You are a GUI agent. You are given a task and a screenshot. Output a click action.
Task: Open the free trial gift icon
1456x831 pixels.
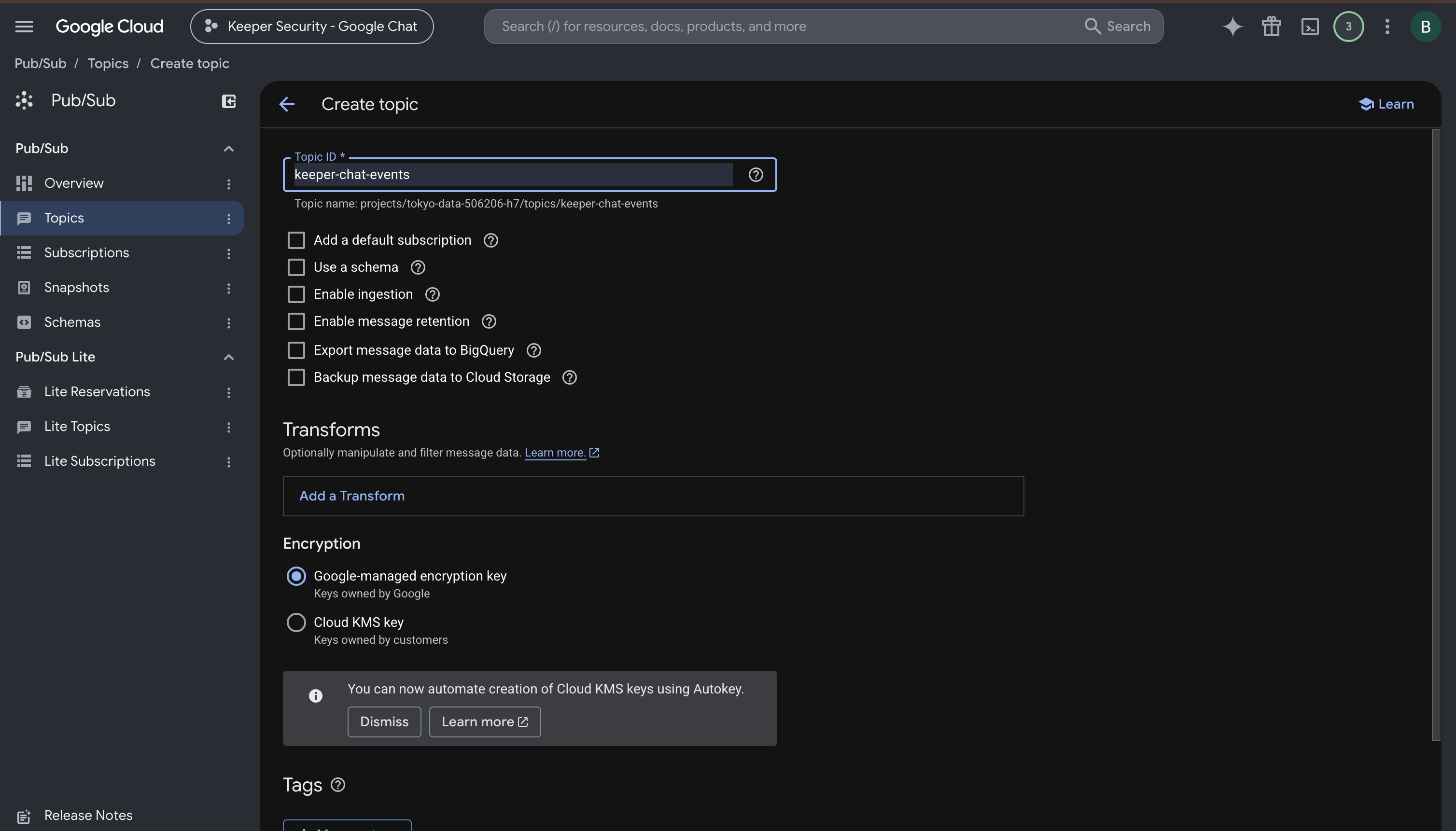[x=1271, y=26]
